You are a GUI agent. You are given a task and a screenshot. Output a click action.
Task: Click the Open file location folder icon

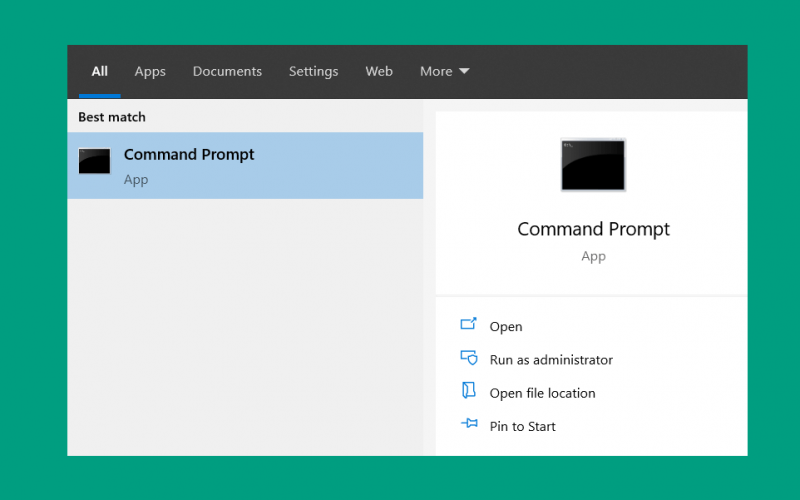click(x=468, y=390)
